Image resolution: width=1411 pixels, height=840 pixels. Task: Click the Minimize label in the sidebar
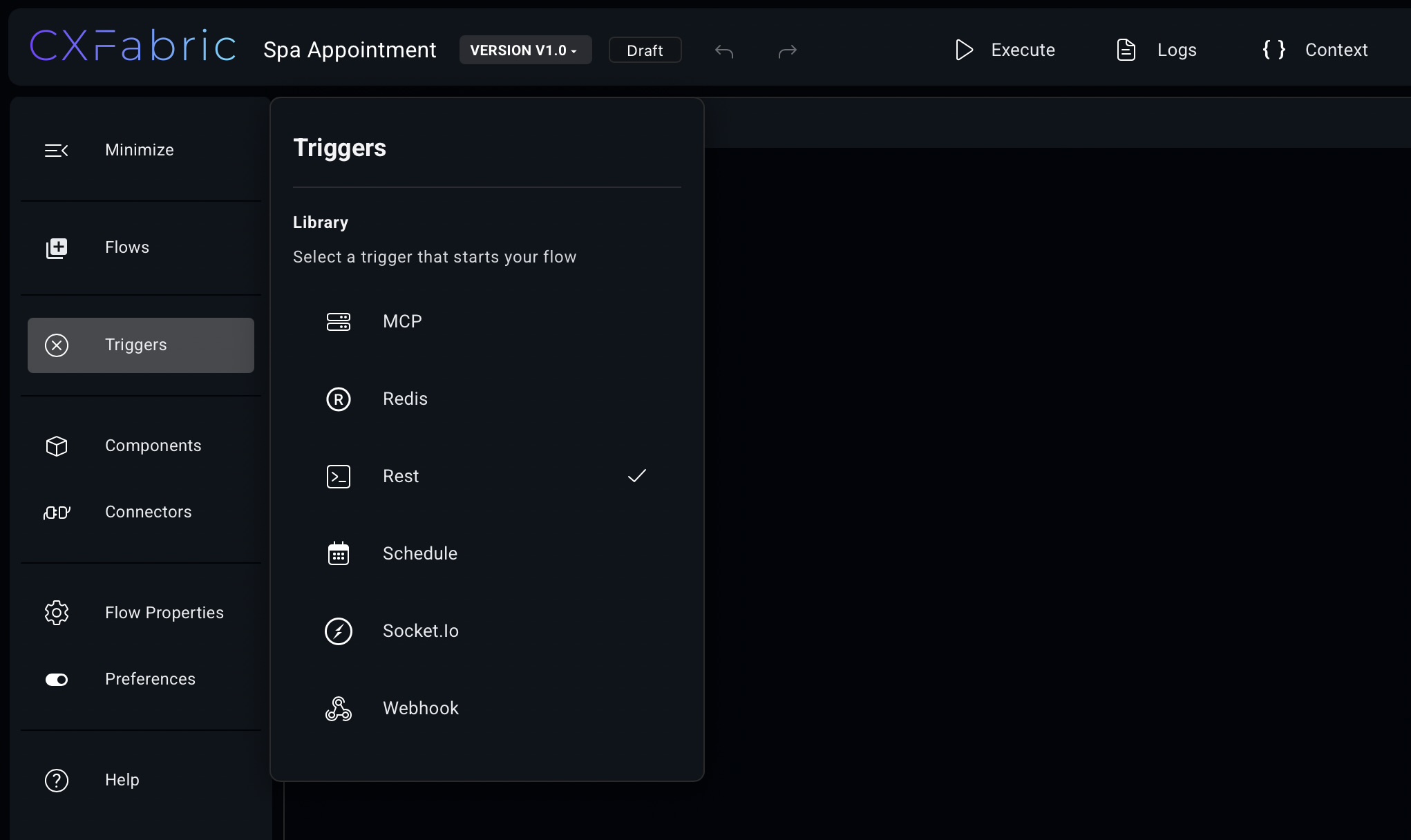pos(140,150)
